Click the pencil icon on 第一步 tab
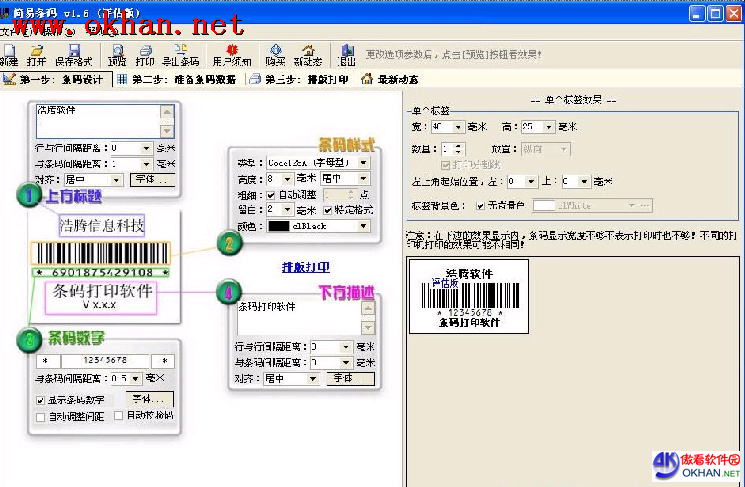 (9, 79)
